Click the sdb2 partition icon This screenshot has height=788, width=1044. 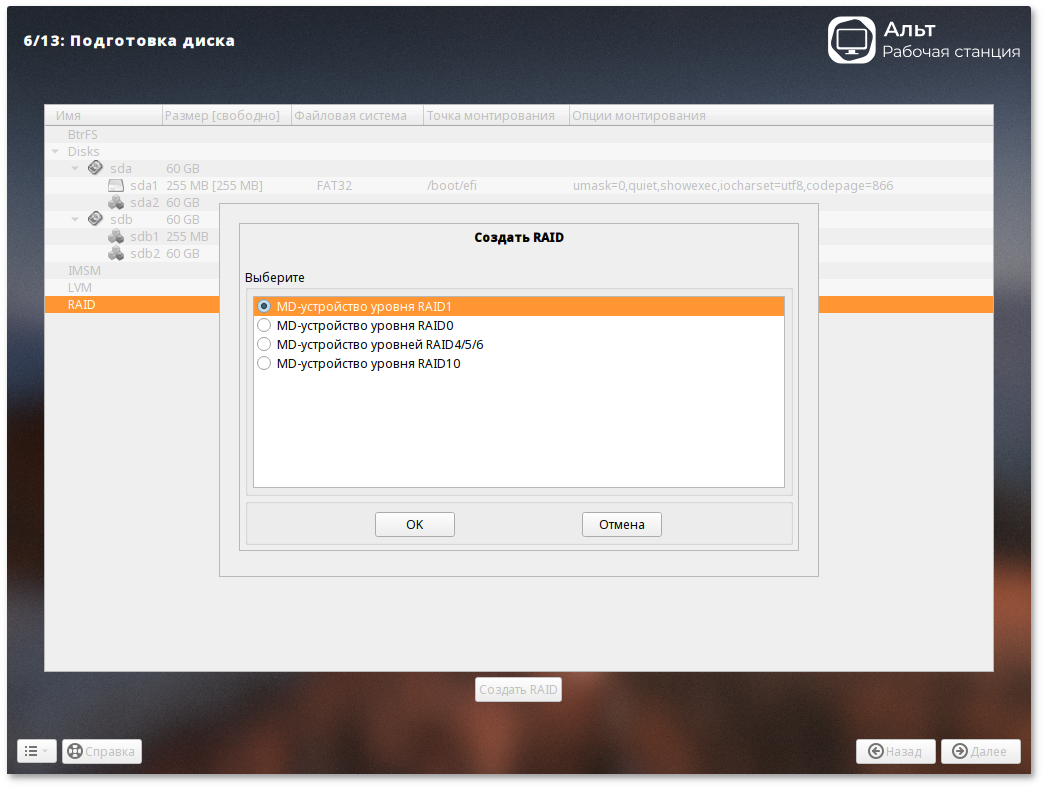pos(116,253)
